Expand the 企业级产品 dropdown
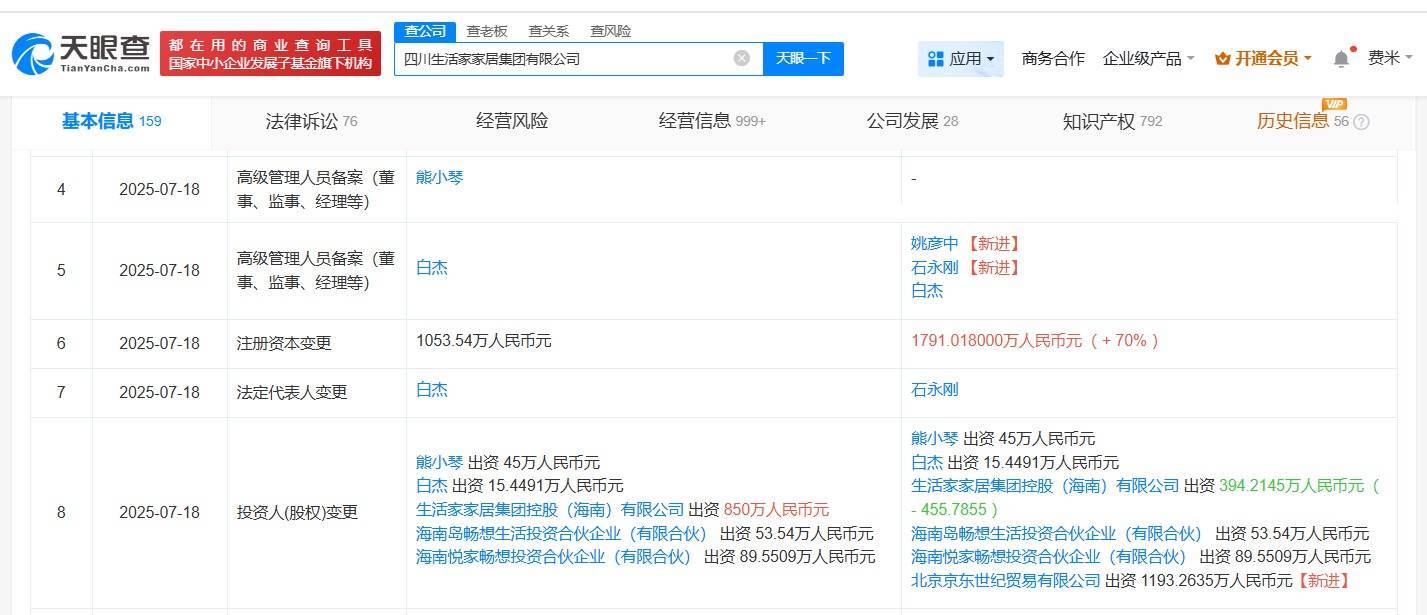This screenshot has width=1427, height=615. click(x=1148, y=59)
